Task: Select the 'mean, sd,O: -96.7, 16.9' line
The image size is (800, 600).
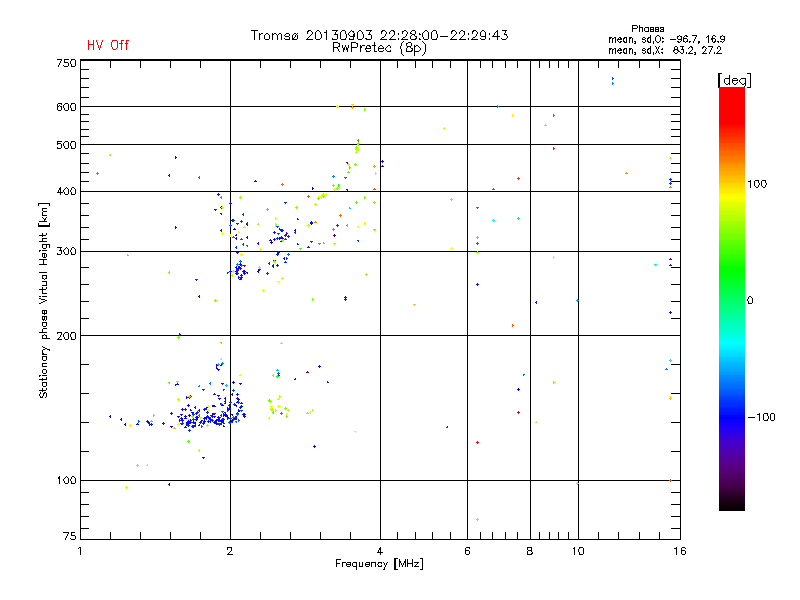Action: click(666, 39)
